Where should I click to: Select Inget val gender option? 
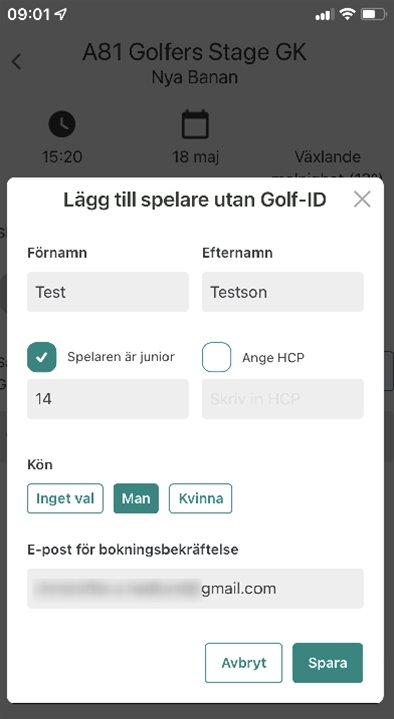[x=65, y=498]
